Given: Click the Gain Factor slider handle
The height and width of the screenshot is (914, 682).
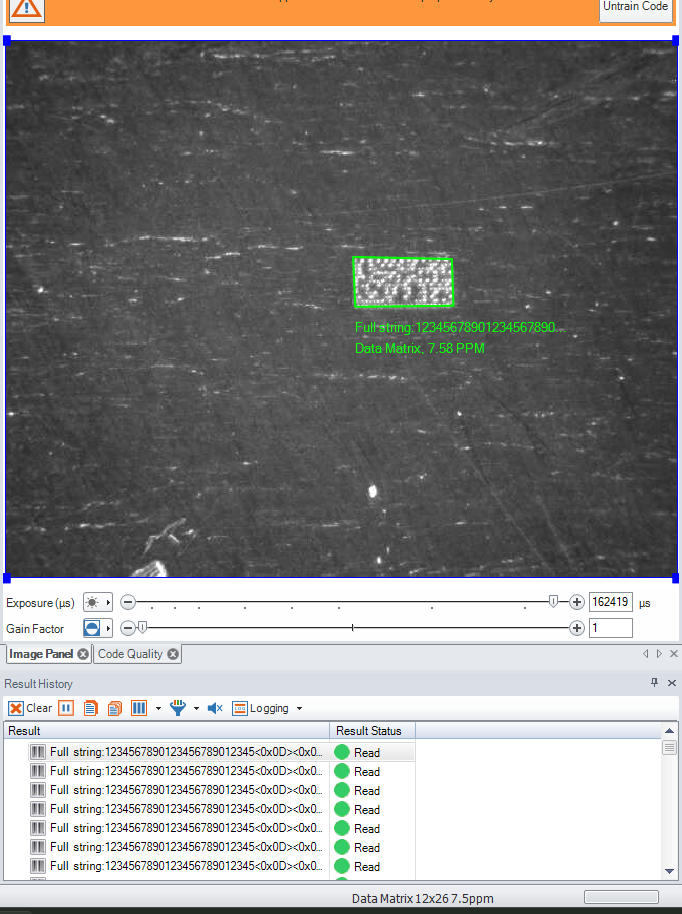Looking at the screenshot, I should coord(142,627).
